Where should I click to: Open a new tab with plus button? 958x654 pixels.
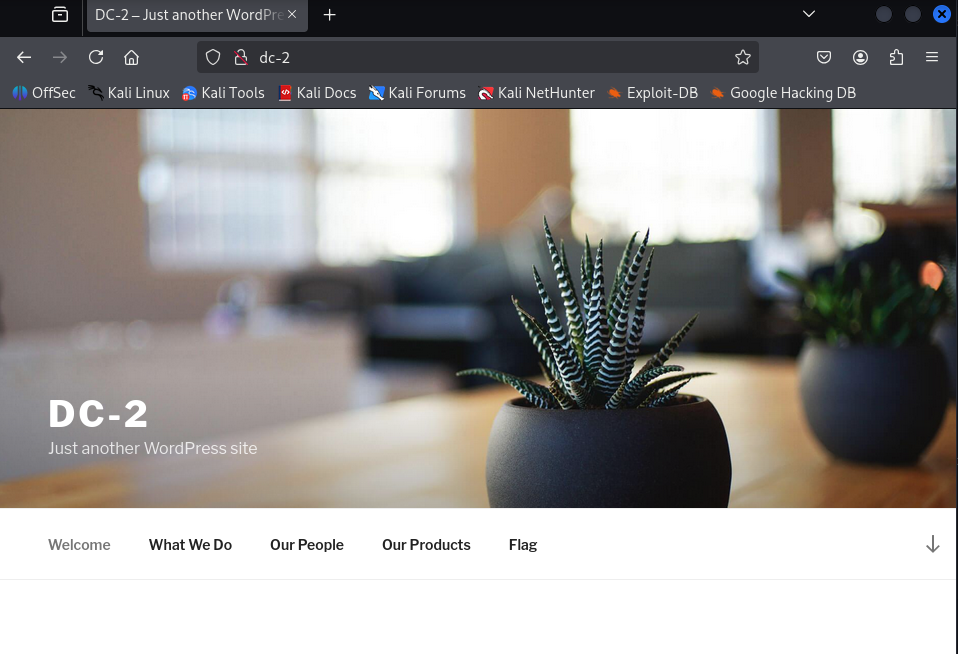330,14
